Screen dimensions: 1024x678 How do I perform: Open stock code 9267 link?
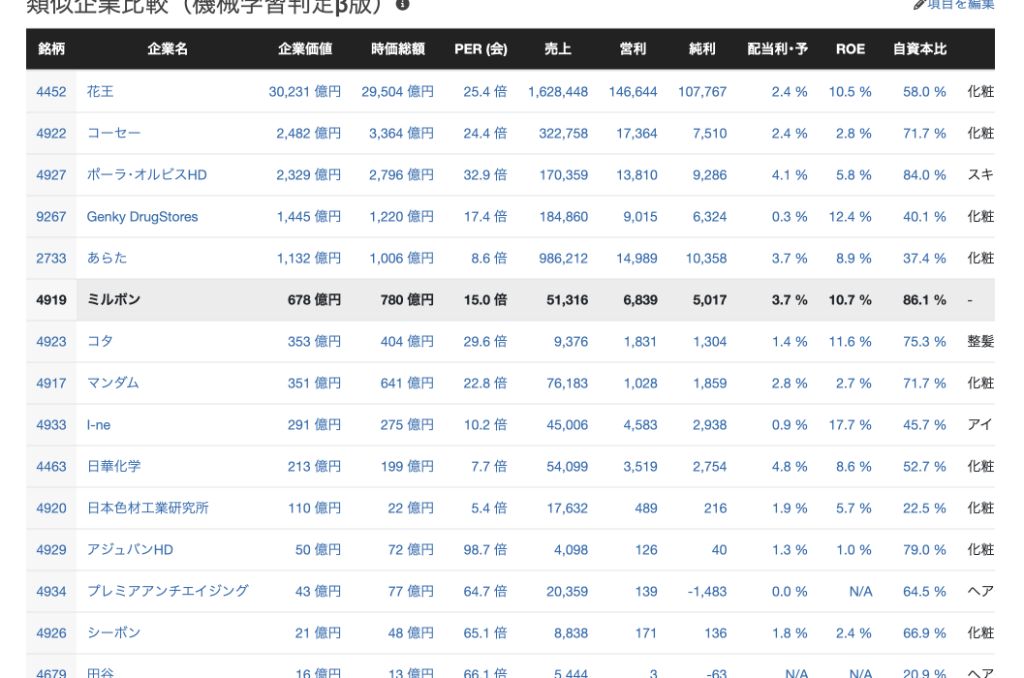(51, 217)
